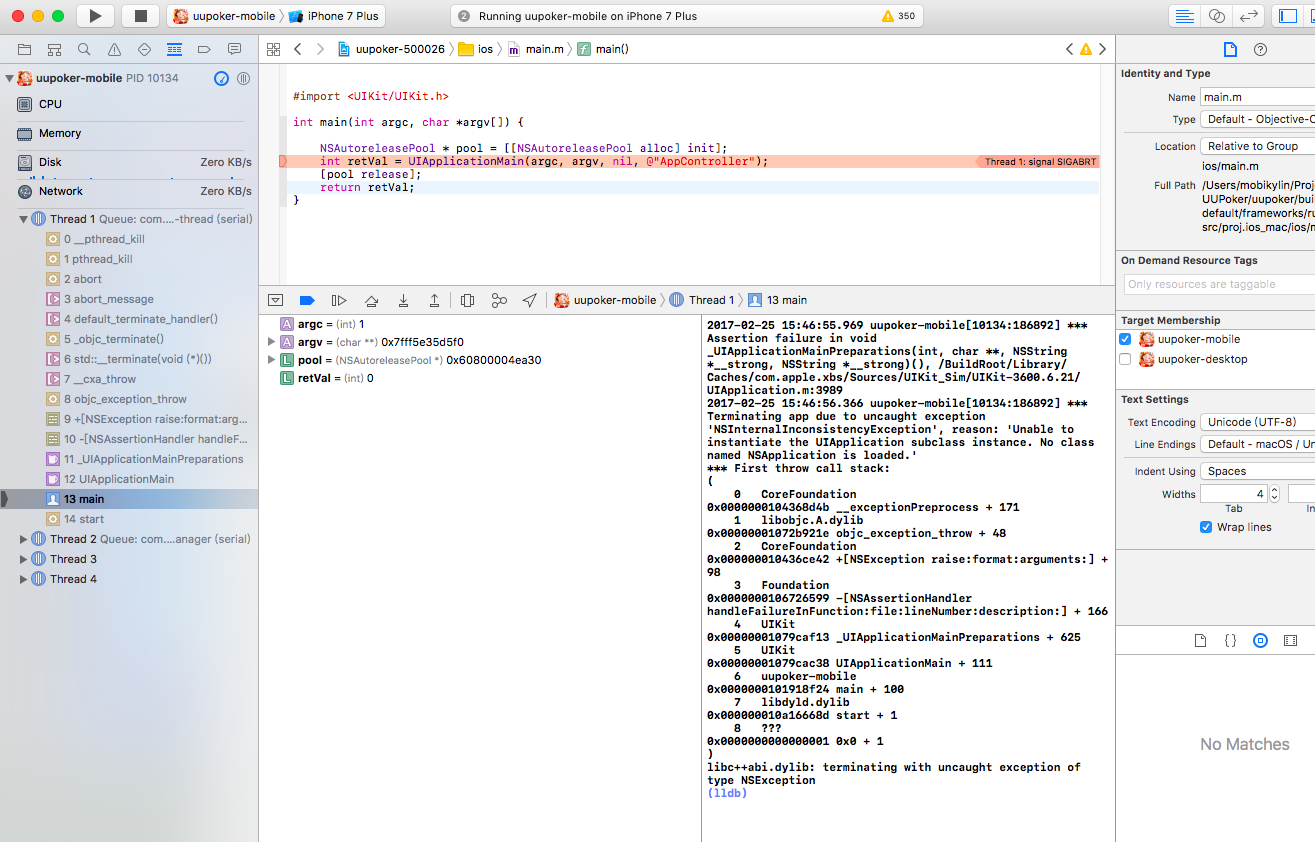
Task: Expand the argv variable
Action: (271, 342)
